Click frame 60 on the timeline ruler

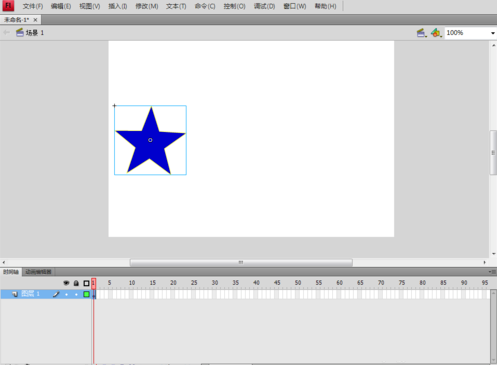point(340,283)
